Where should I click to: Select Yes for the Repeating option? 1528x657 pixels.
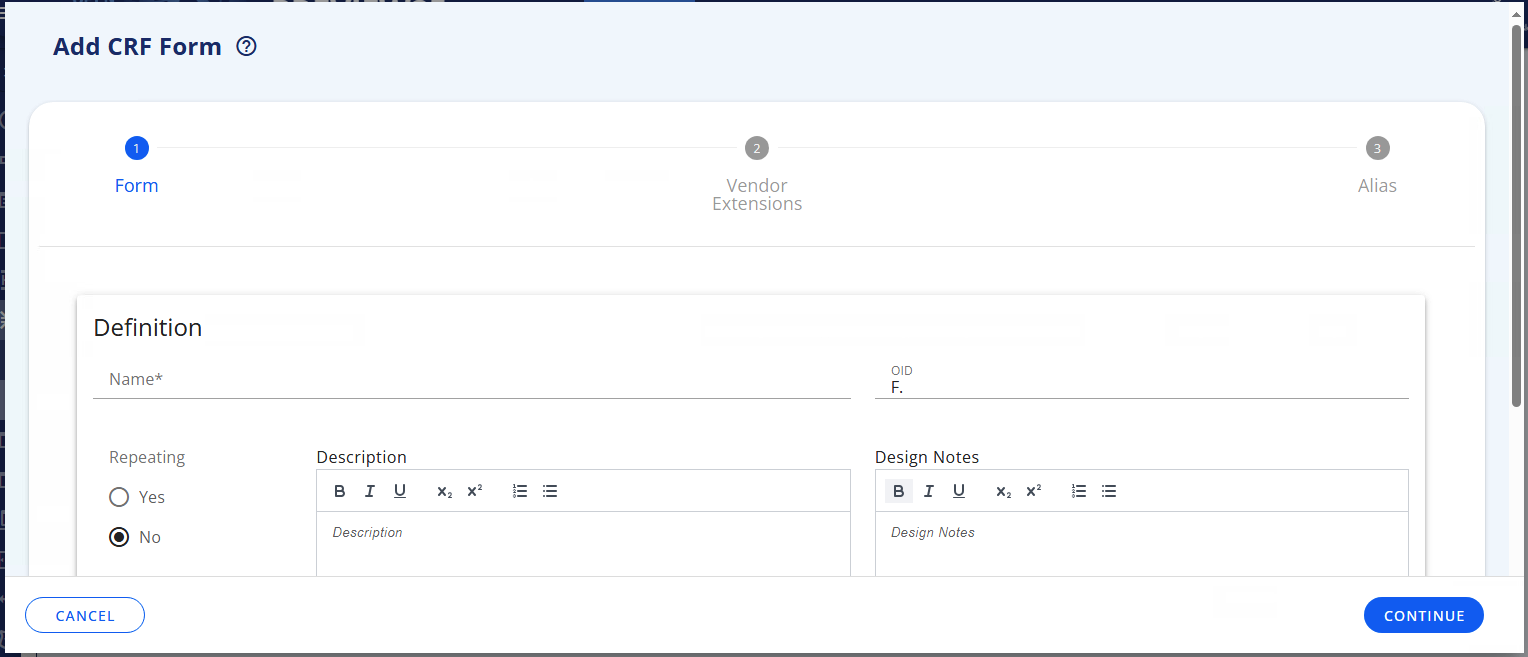[119, 496]
